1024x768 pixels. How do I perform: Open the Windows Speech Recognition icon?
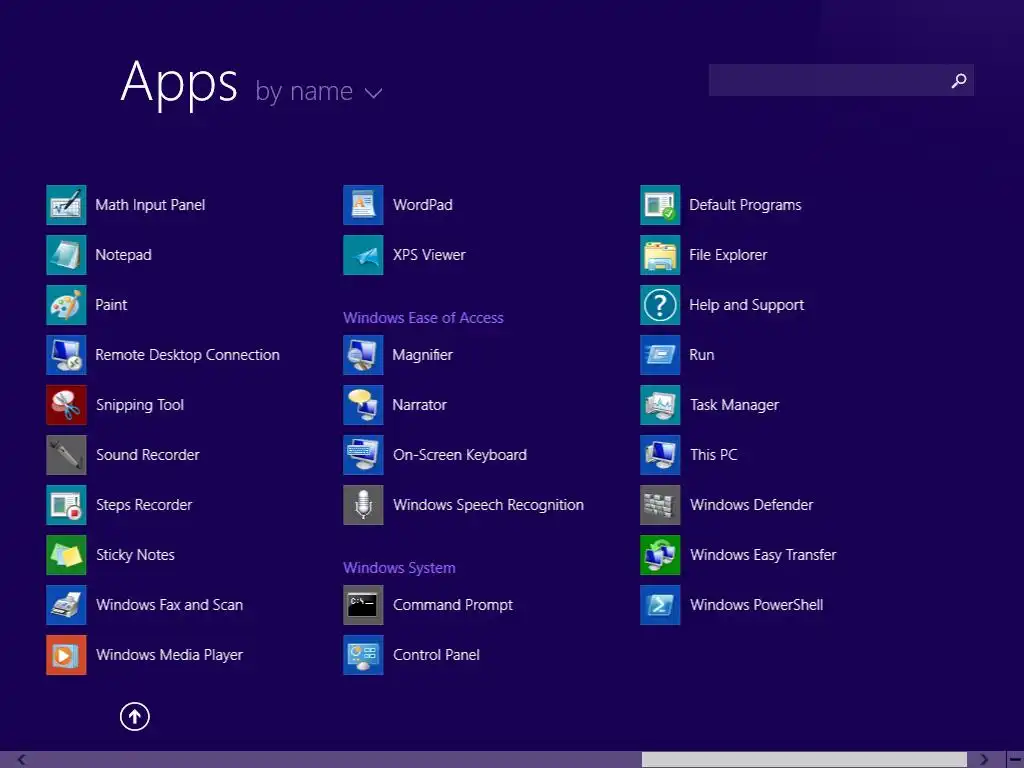click(363, 505)
